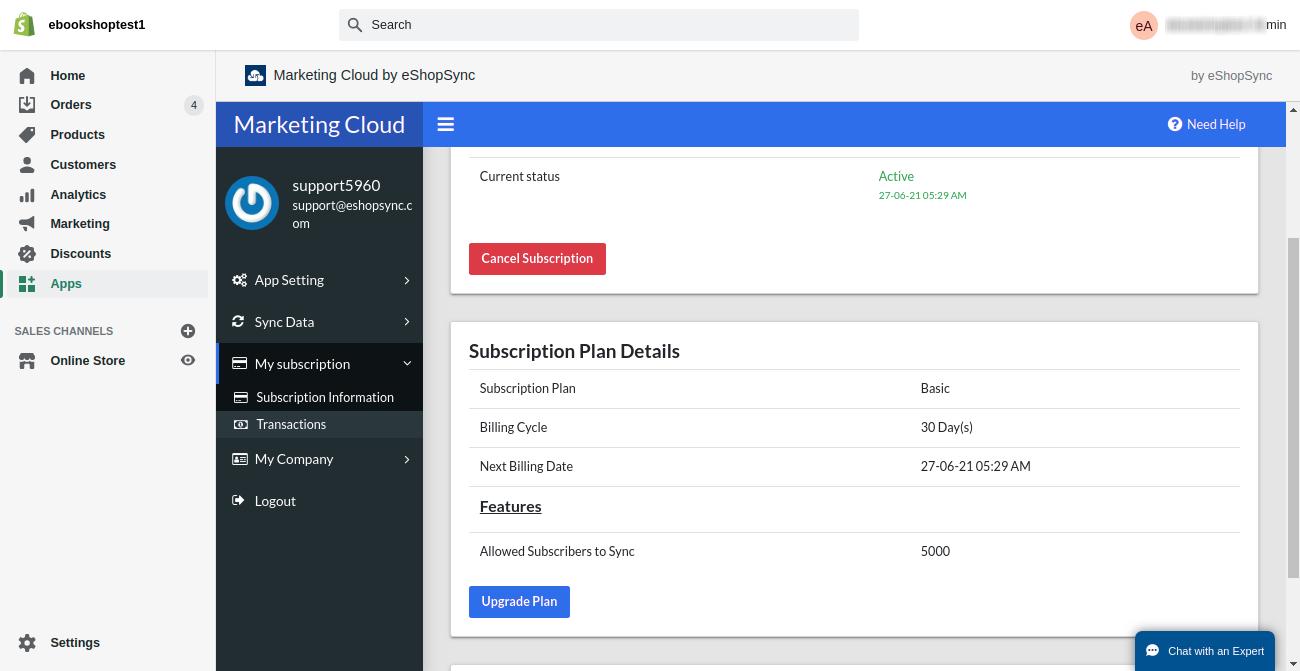Click the Orders inbox icon
Image resolution: width=1300 pixels, height=671 pixels.
(27, 105)
